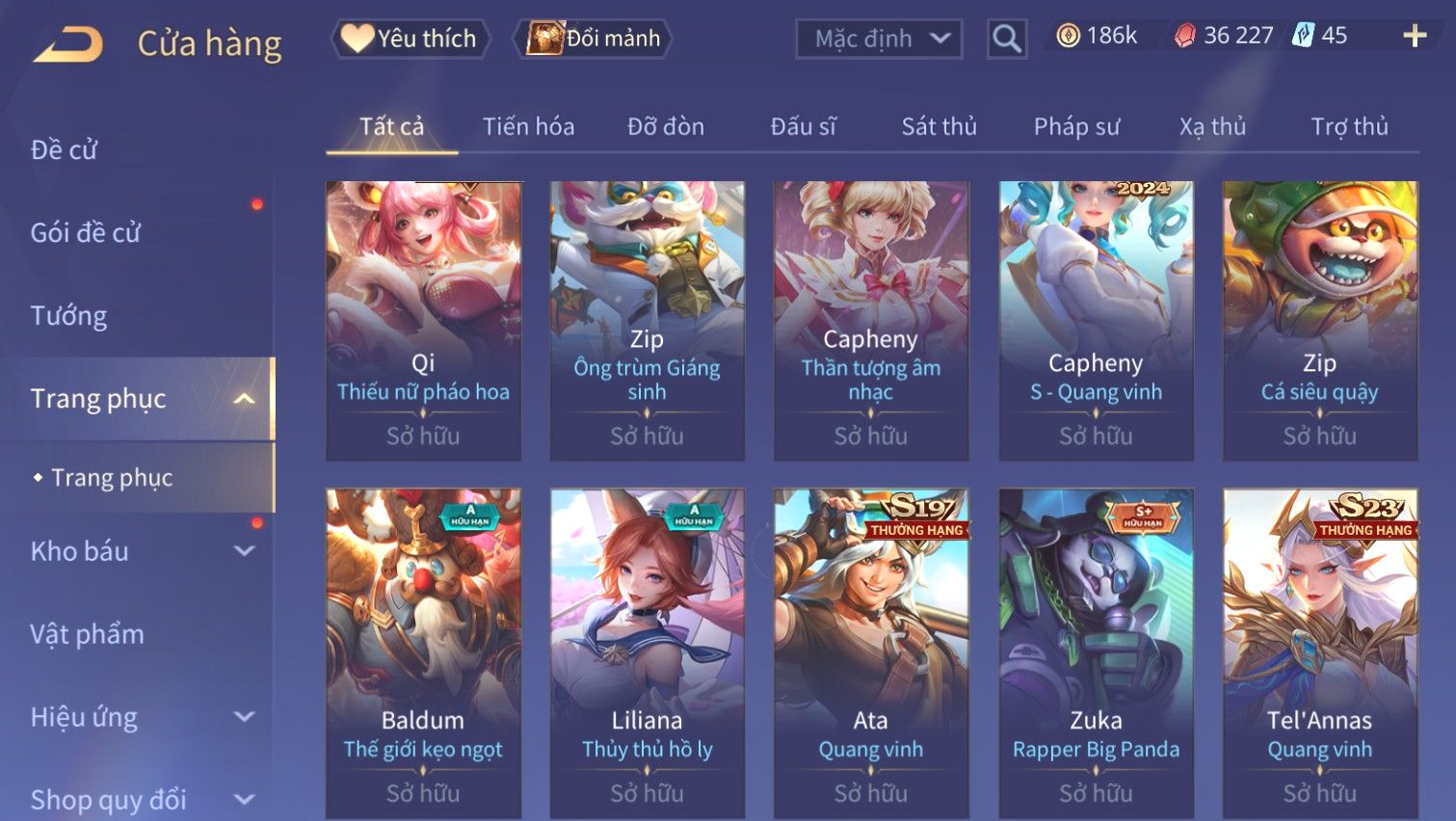The height and width of the screenshot is (821, 1456).
Task: Open Yêu thích favorites heart button
Action: pos(410,39)
